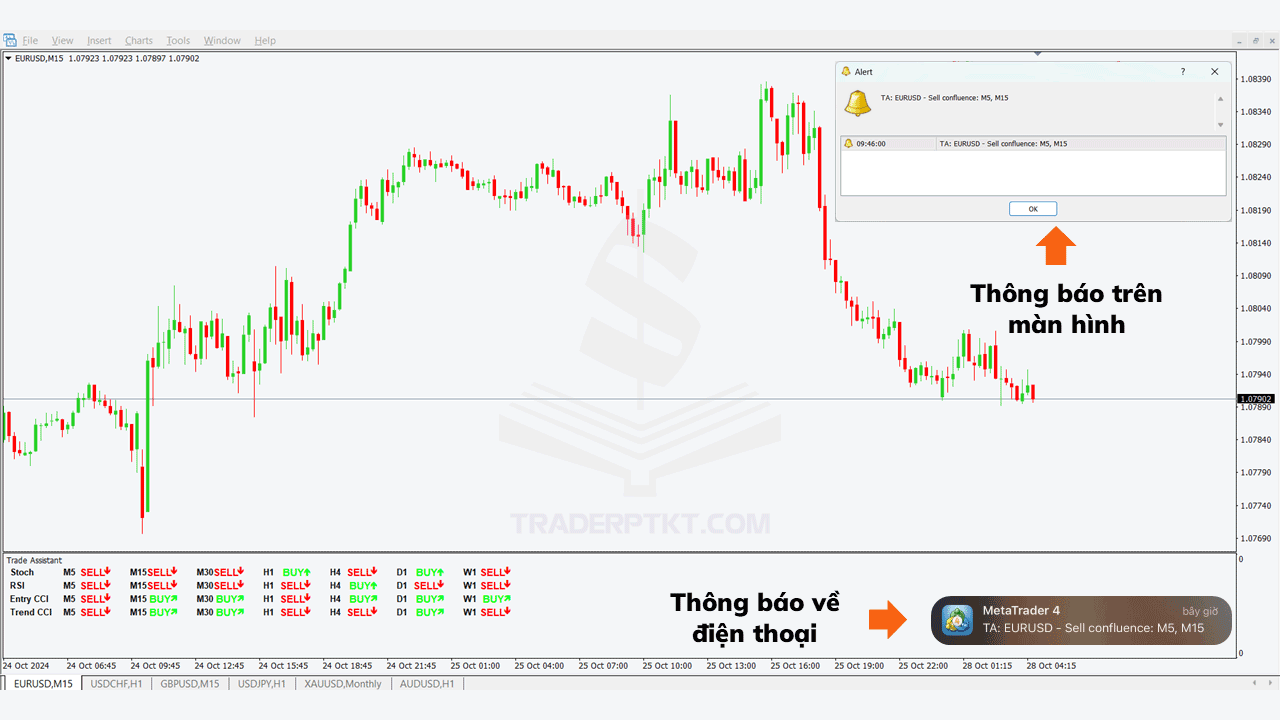Click the 24 Oct 2024 time axis label
This screenshot has height=720, width=1280.
click(25, 665)
